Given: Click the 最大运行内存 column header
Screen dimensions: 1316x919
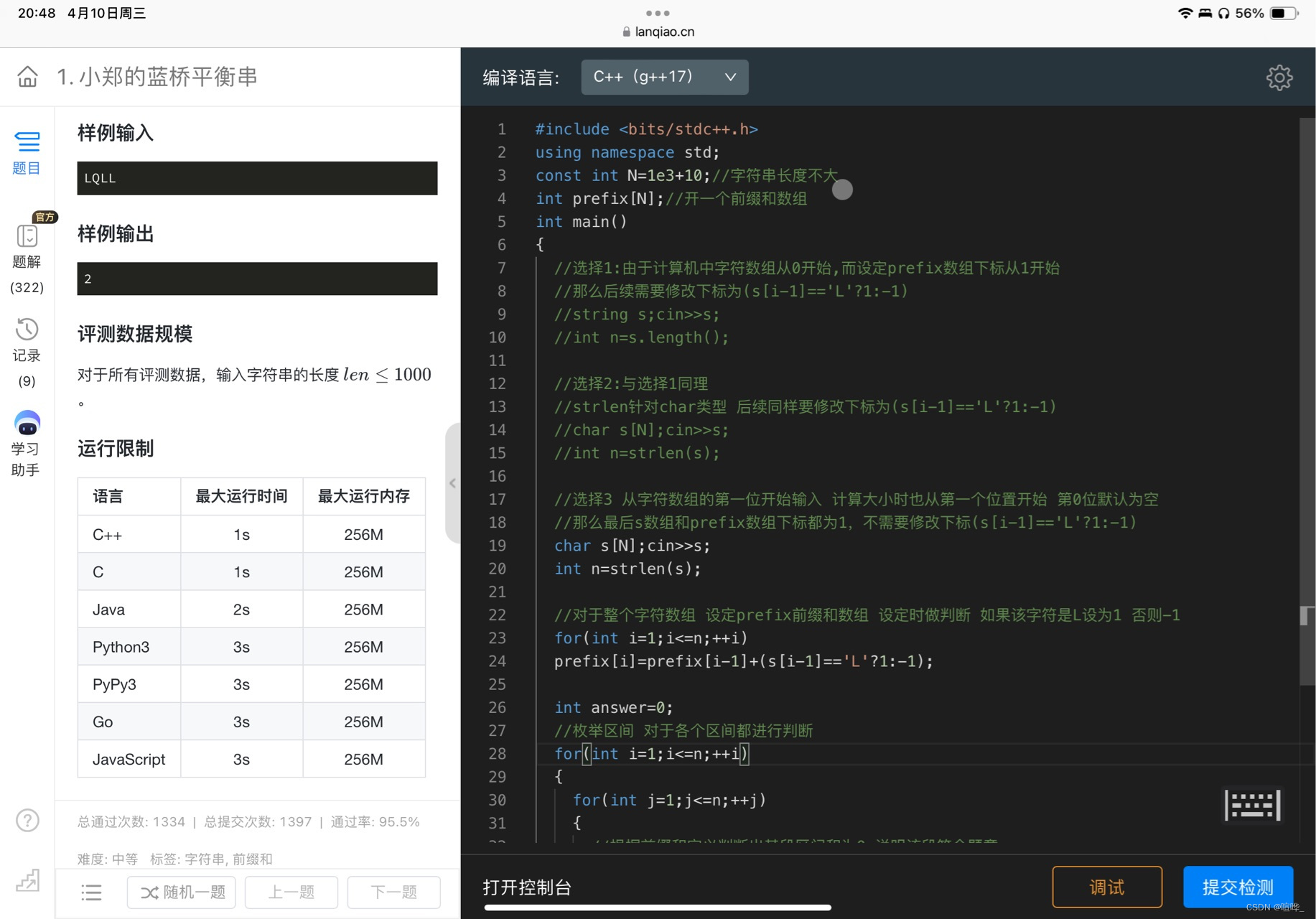Looking at the screenshot, I should coord(364,496).
